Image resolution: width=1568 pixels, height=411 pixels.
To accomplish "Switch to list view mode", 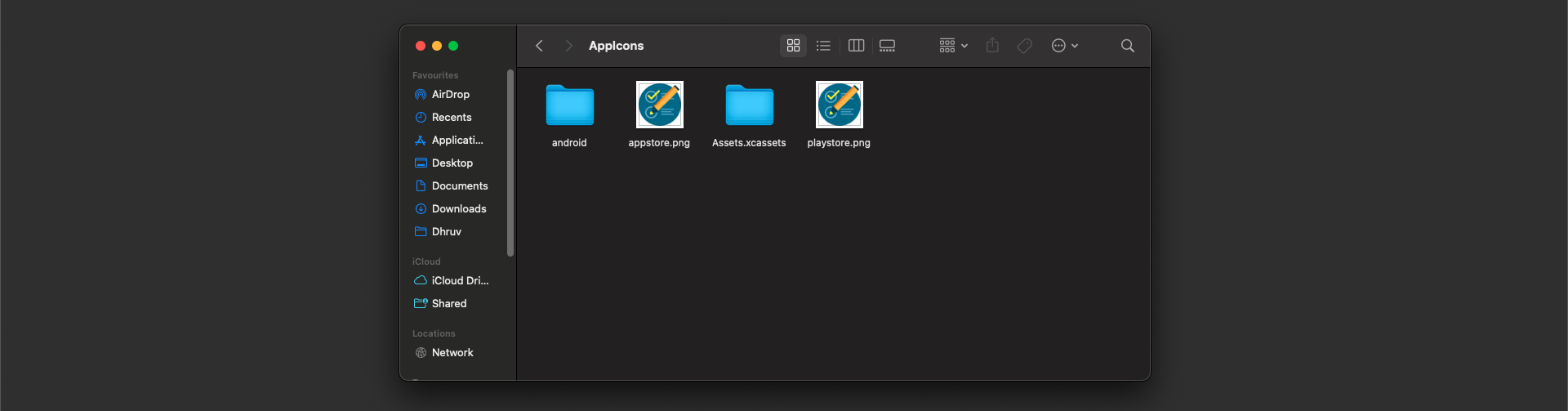I will tap(823, 46).
